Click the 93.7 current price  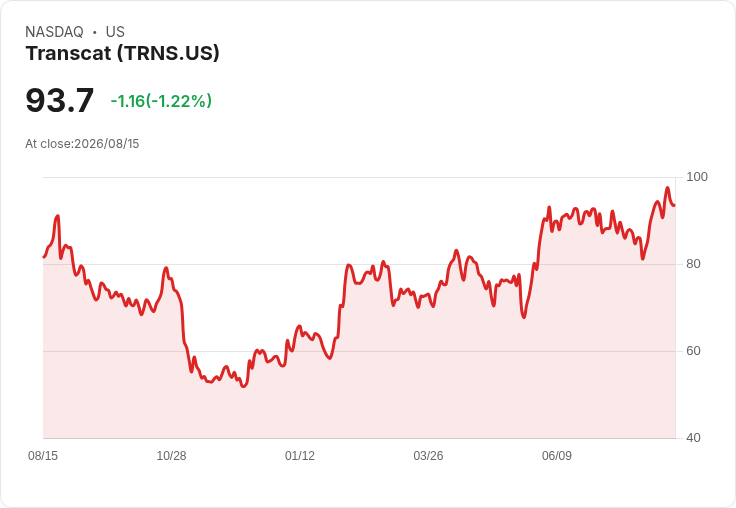point(60,100)
